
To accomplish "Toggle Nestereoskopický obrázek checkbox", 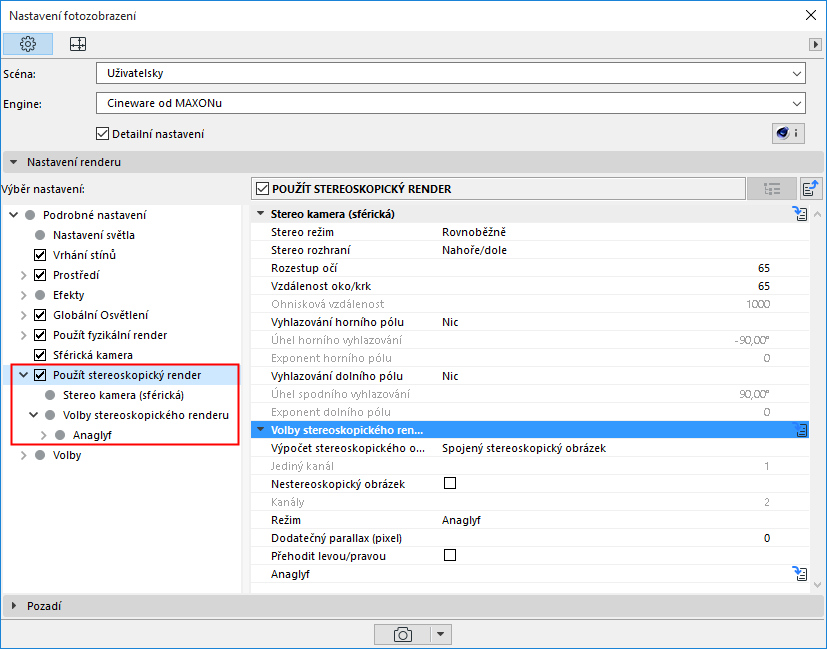I will [x=450, y=483].
